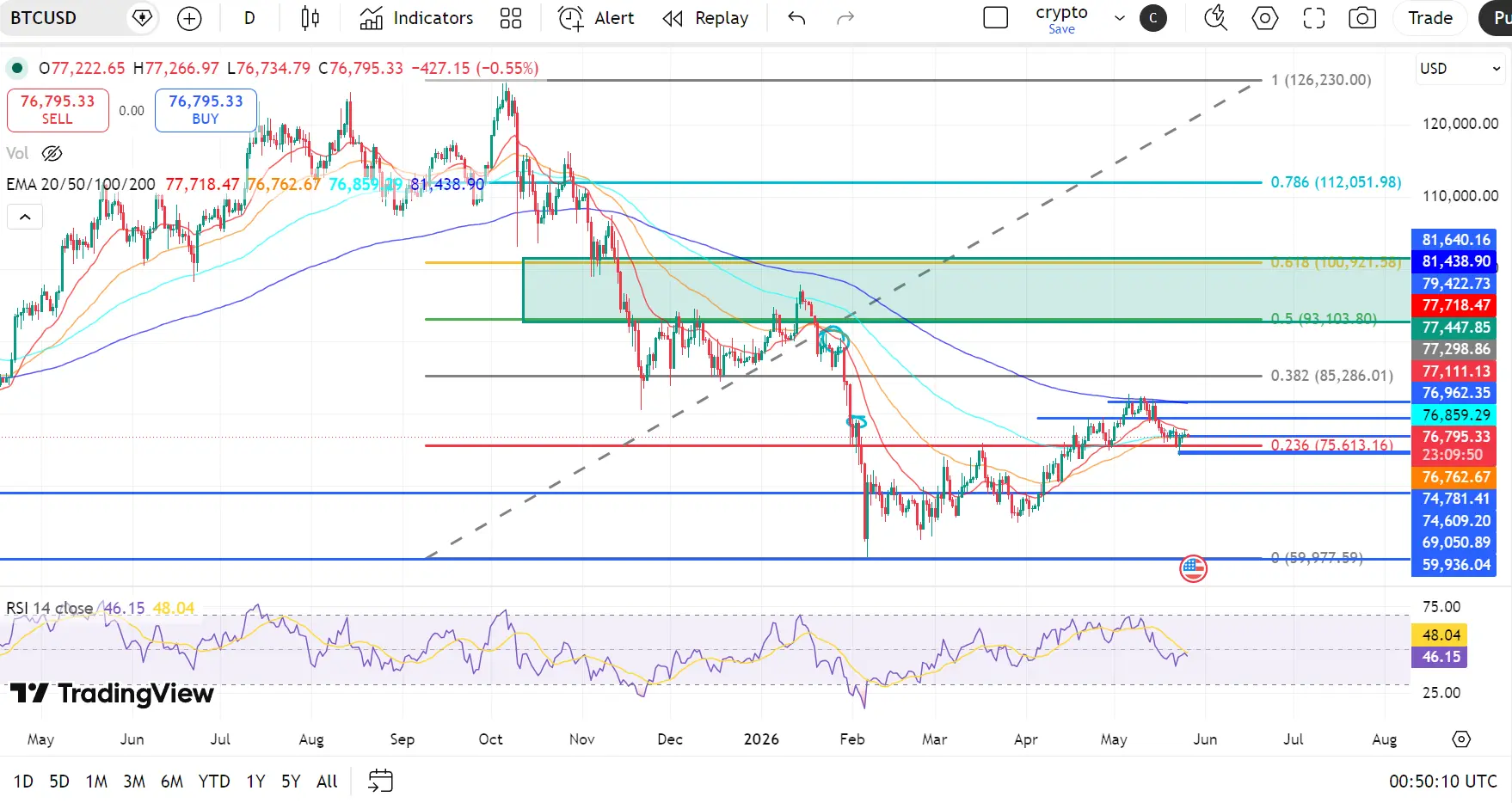Click the 2026 time axis label

click(761, 739)
